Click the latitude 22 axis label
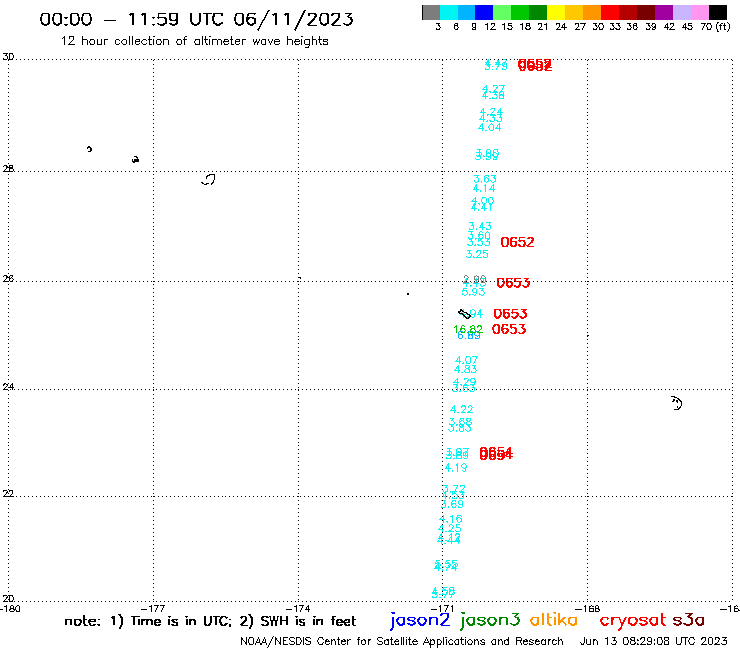The image size is (740, 650). (x=8, y=493)
